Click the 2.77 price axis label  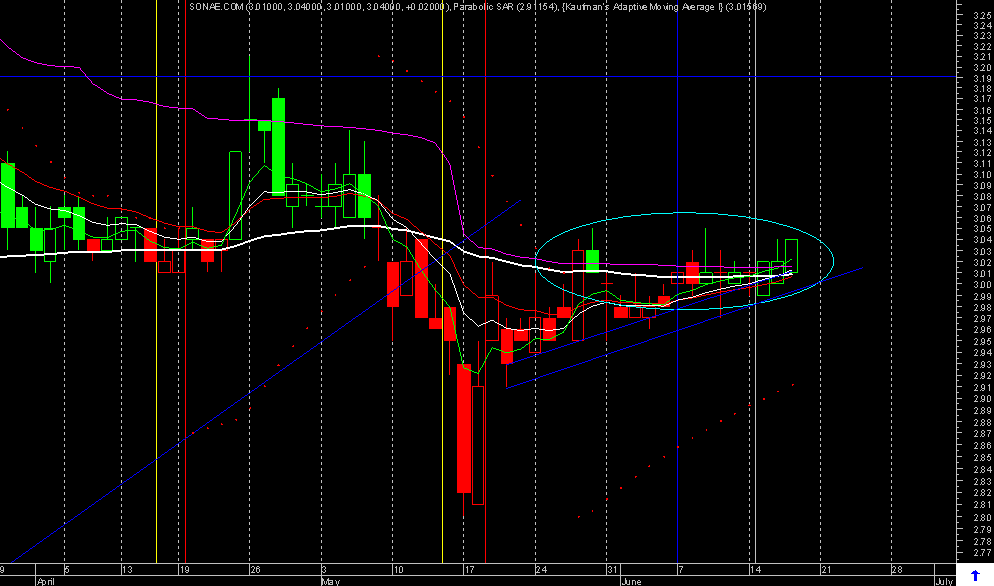pos(983,553)
